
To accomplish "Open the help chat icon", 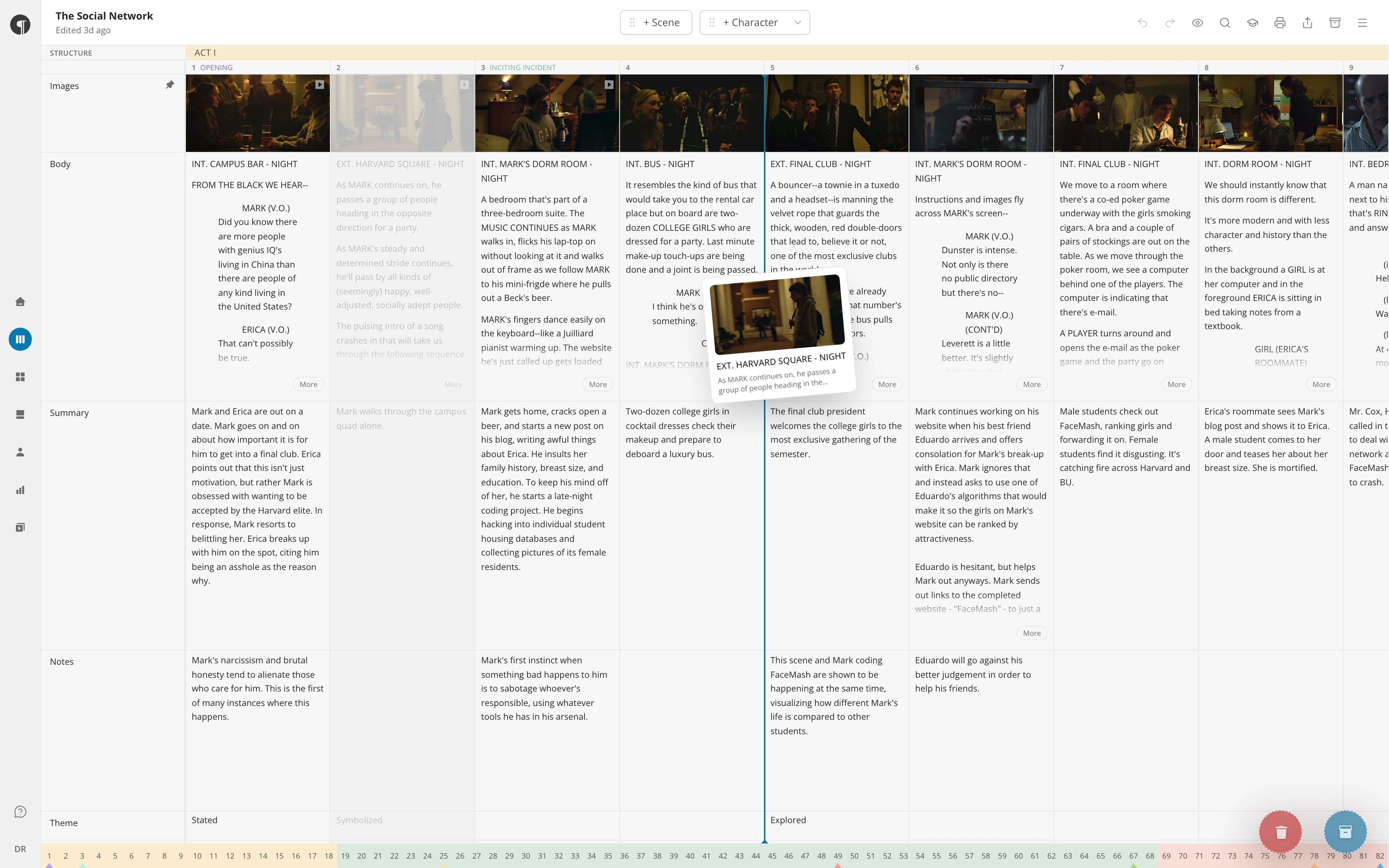I will point(20,812).
